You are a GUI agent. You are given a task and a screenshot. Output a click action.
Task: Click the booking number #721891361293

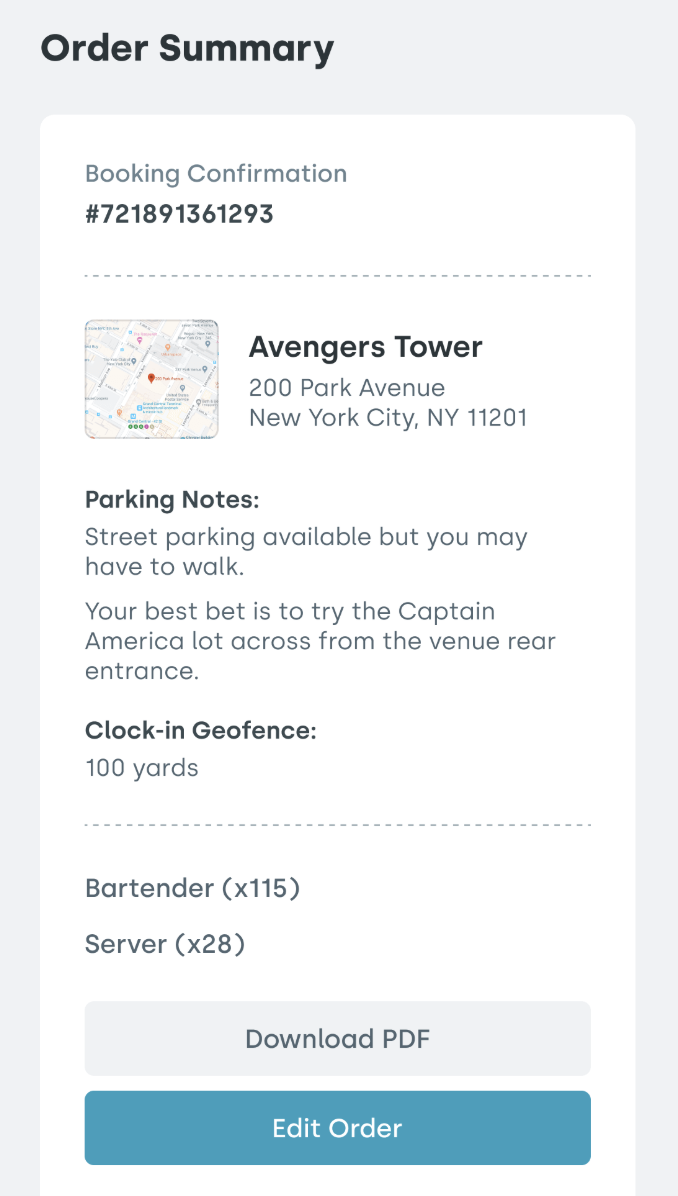[179, 214]
